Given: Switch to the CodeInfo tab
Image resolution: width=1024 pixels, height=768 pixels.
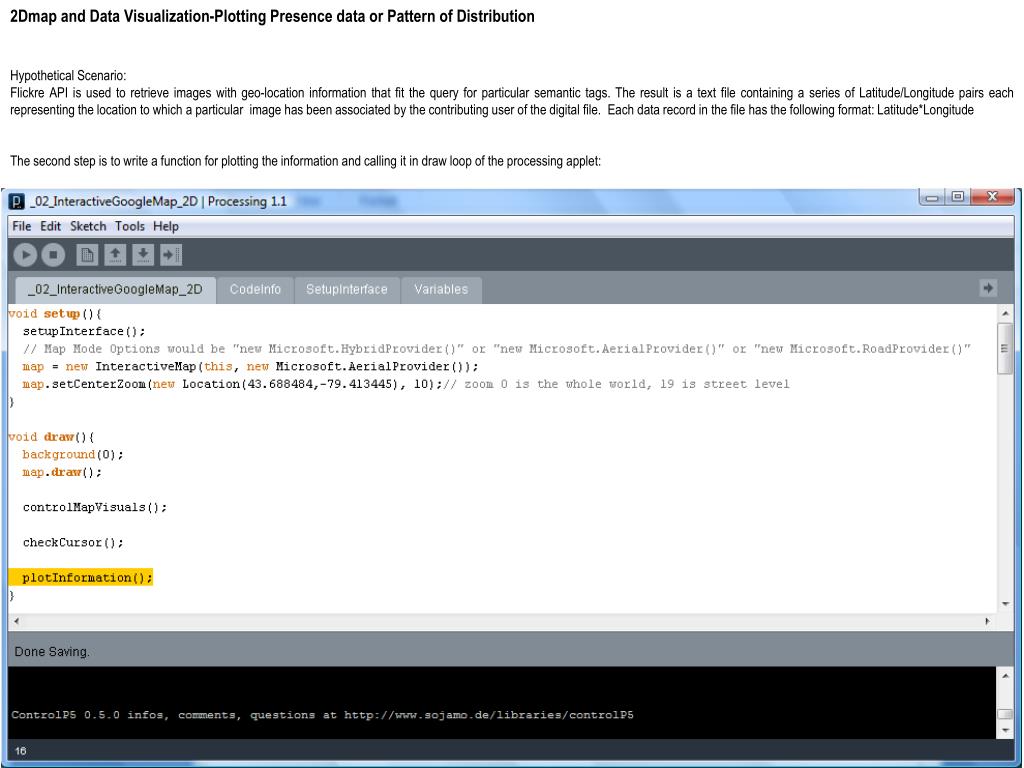Looking at the screenshot, I should 255,289.
